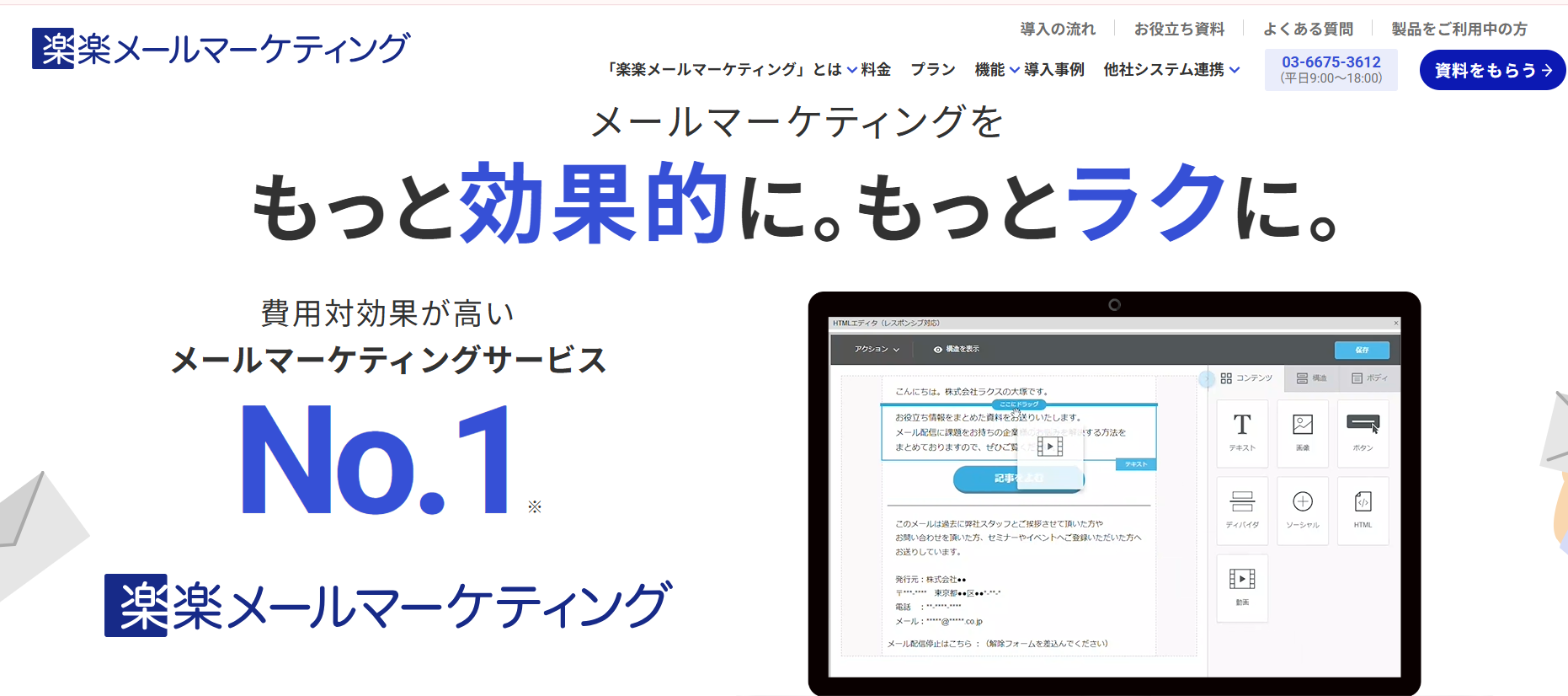Click the 03-6675-3612 phone number box
1568x696 pixels.
[1331, 70]
